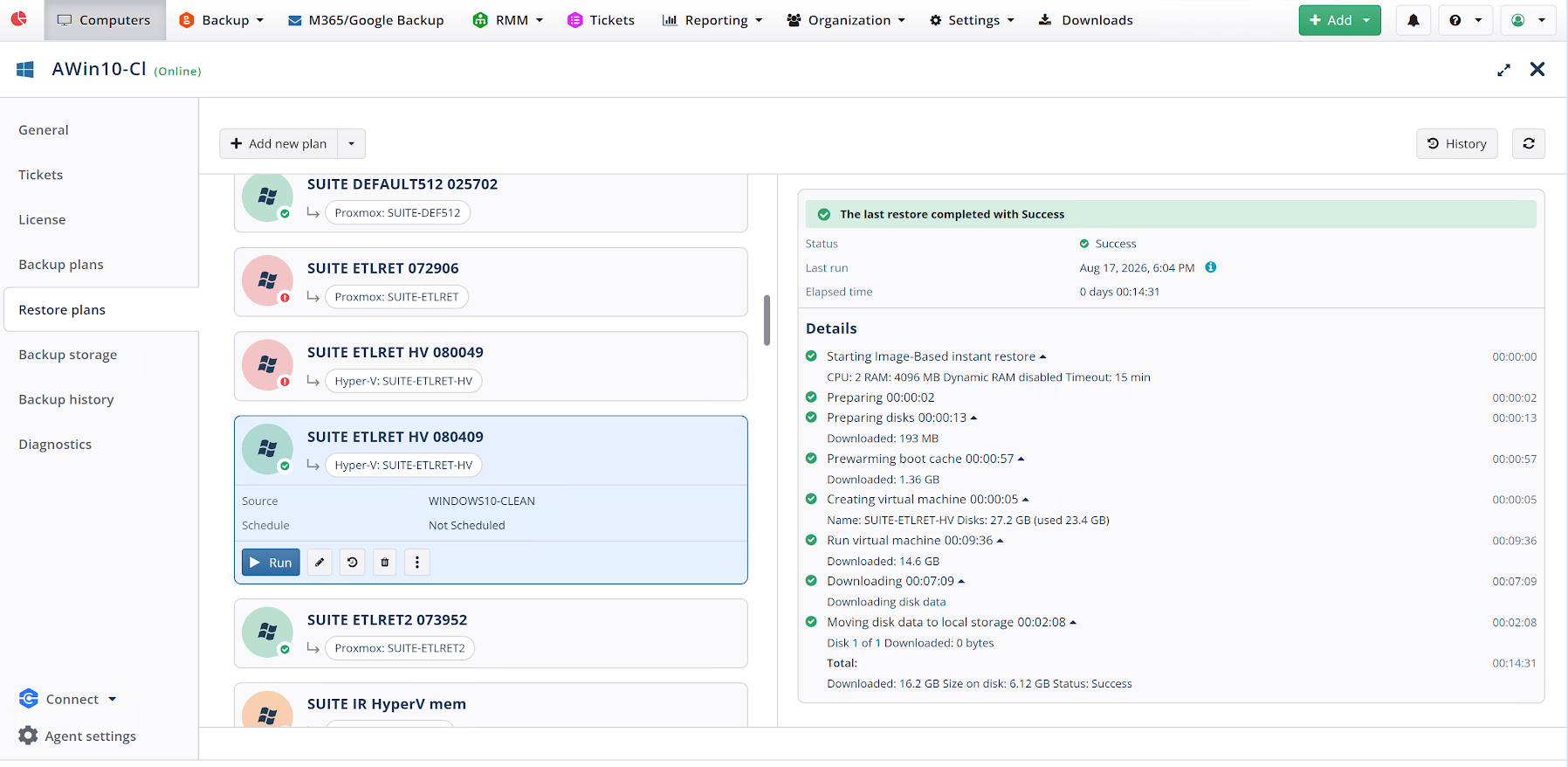
Task: Open the Reporting menu
Action: tap(712, 20)
